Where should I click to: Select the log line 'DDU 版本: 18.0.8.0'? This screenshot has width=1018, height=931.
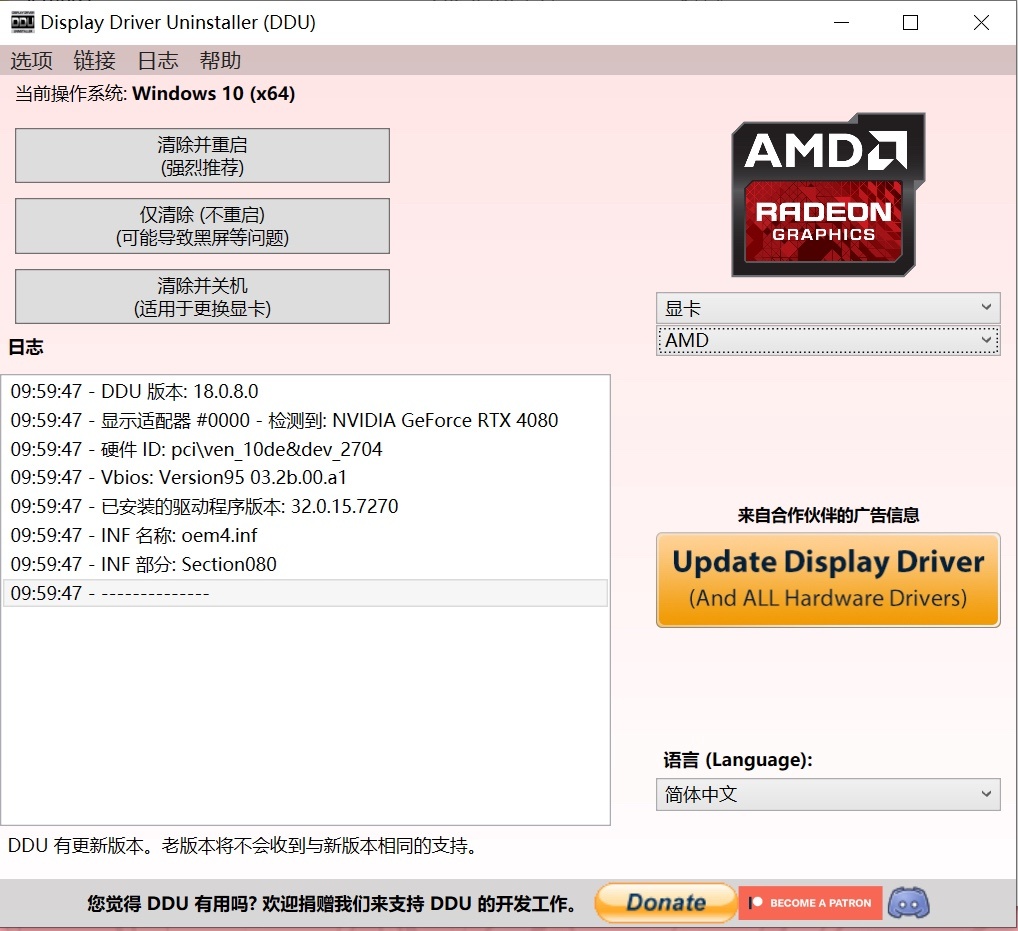point(305,391)
